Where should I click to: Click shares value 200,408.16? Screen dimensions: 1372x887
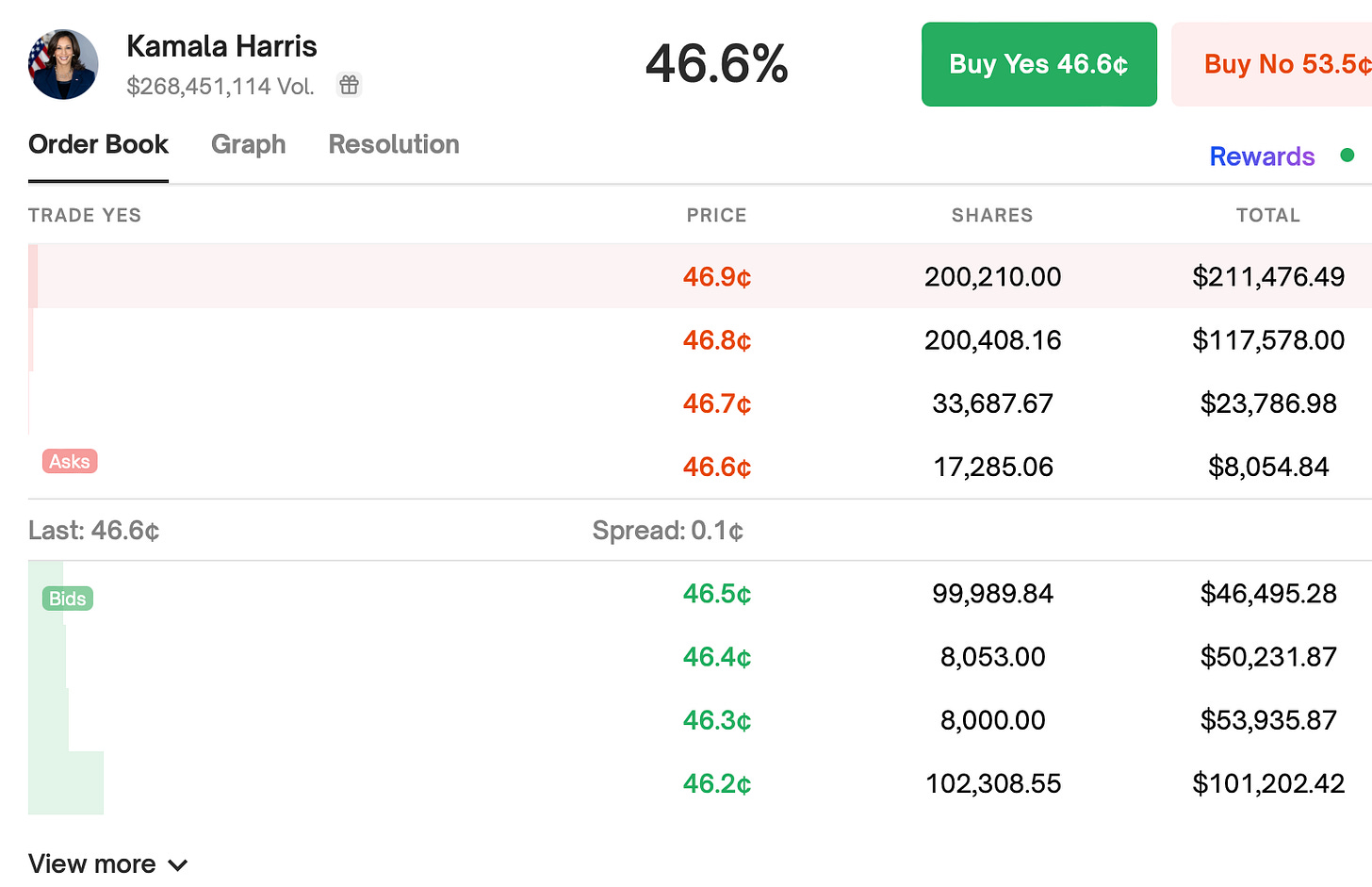tap(992, 340)
